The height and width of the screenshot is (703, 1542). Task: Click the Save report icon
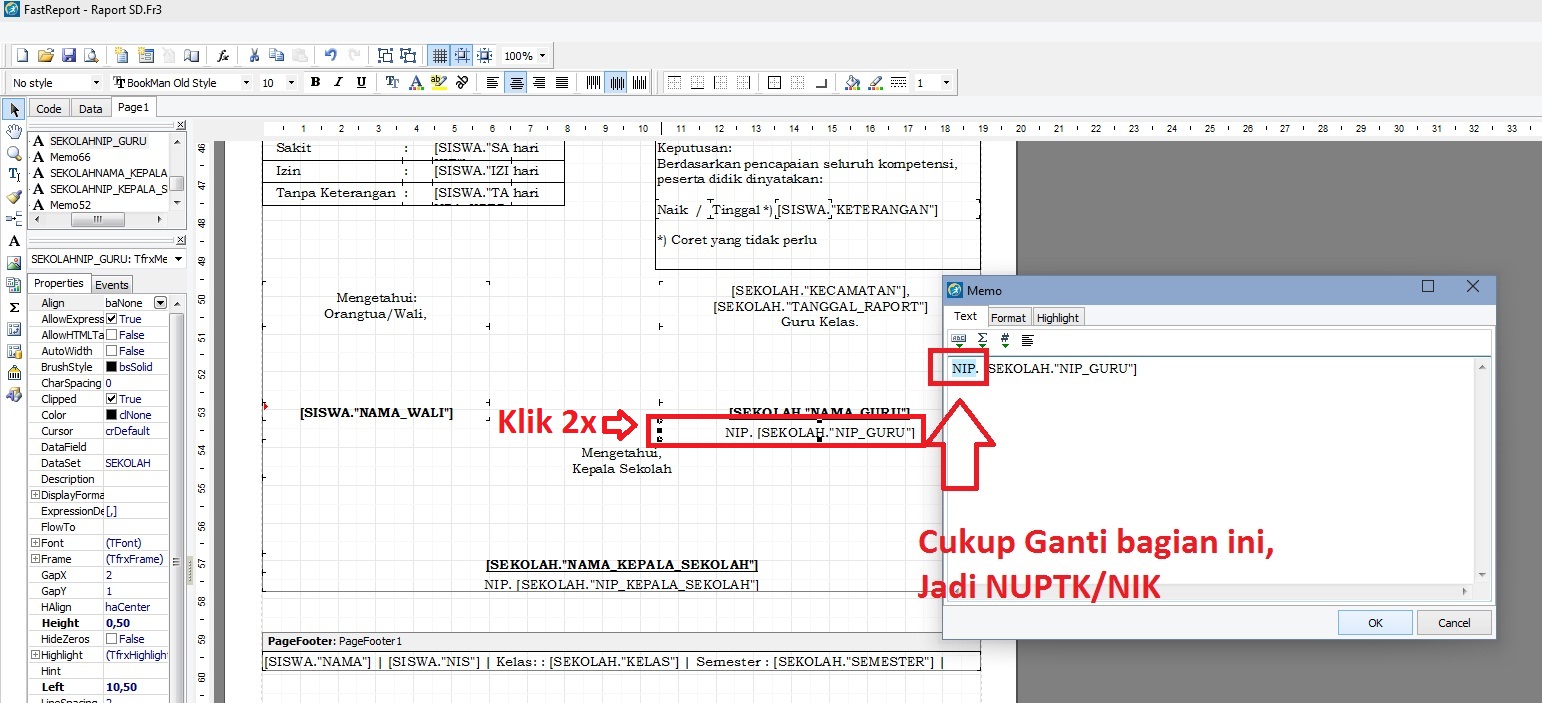[x=69, y=56]
